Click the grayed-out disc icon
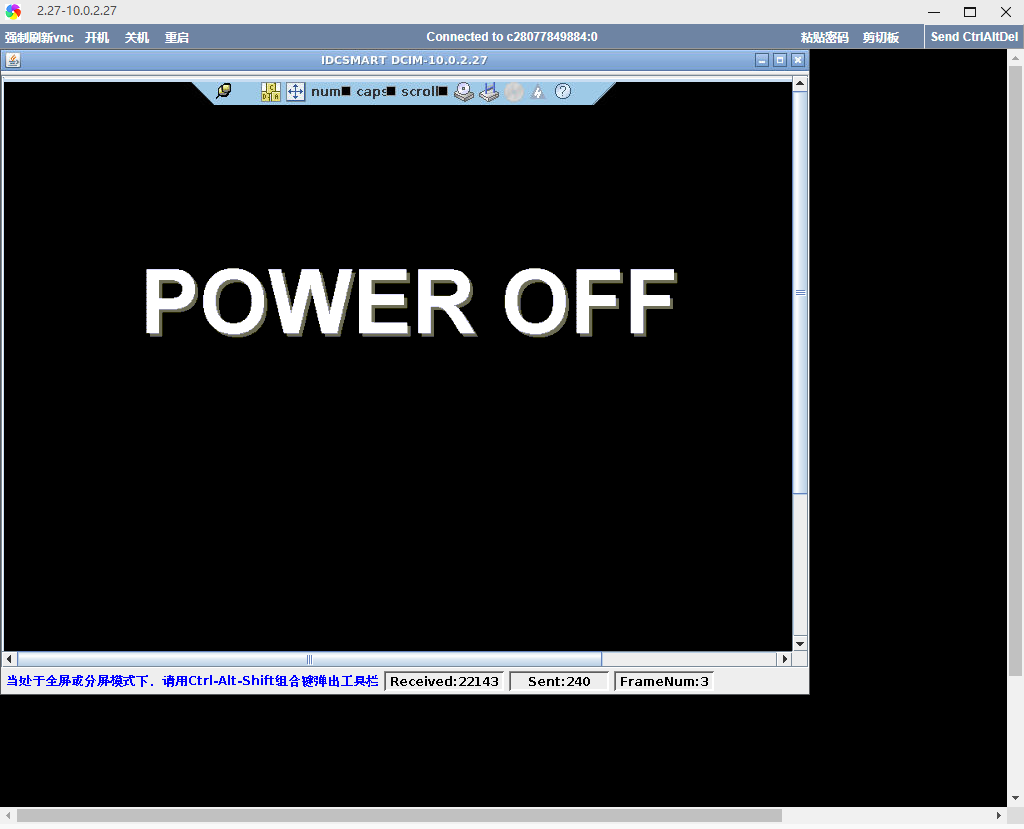The image size is (1024, 829). pos(514,92)
